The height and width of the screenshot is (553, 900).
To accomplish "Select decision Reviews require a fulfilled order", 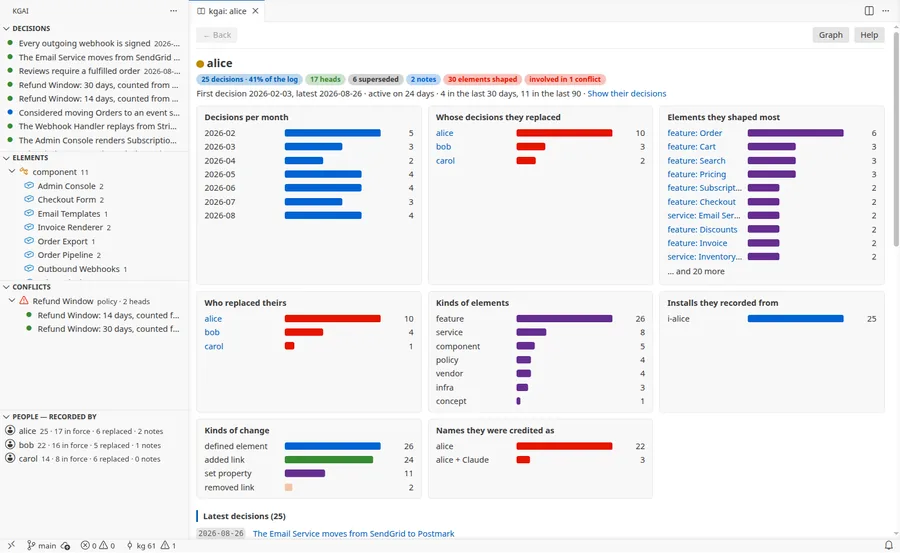I will tap(94, 71).
